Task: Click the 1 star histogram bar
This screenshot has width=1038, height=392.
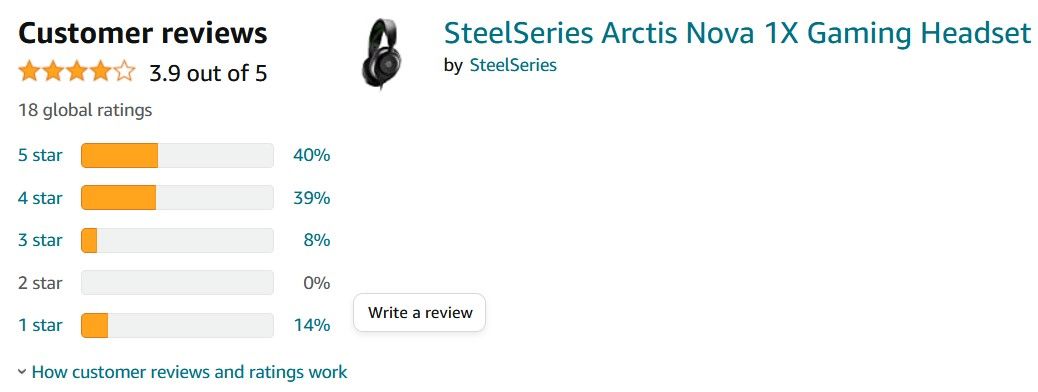Action: (x=177, y=325)
